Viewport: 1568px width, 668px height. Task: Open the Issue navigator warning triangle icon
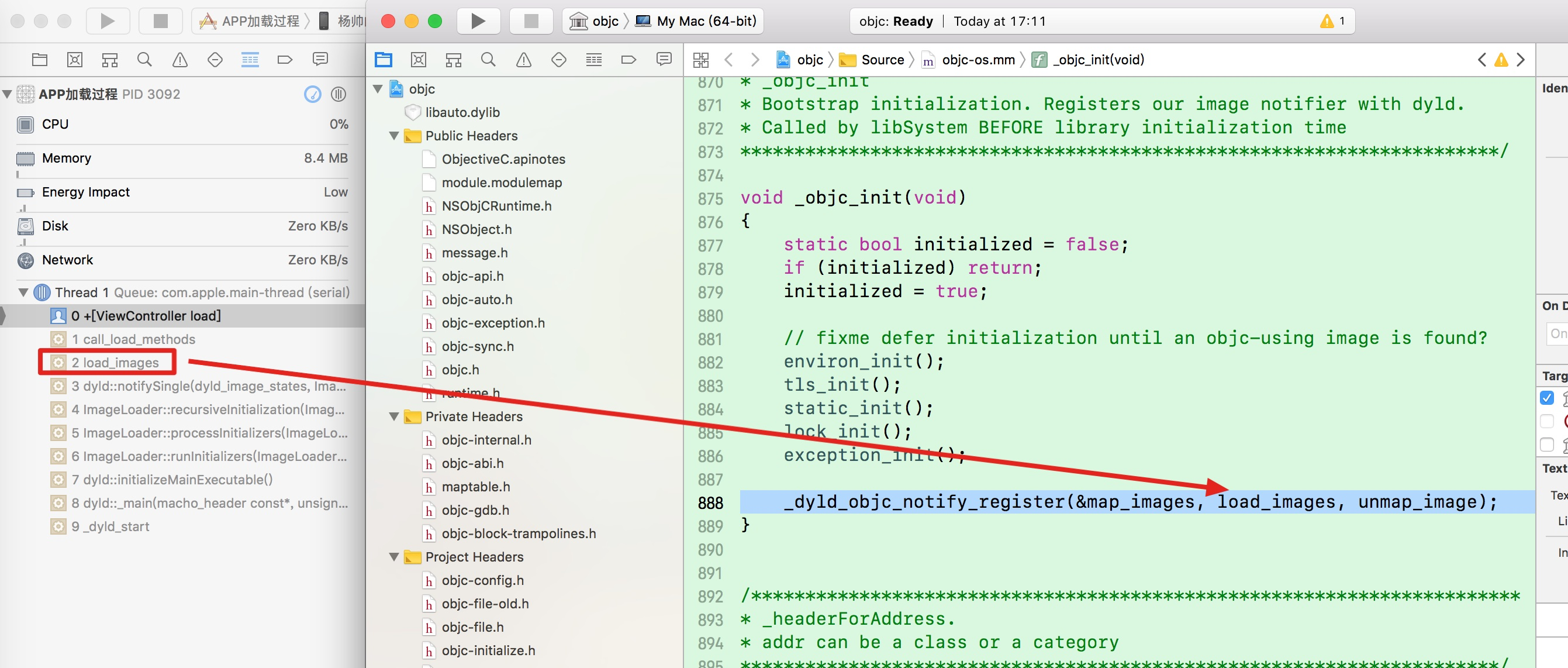[523, 60]
